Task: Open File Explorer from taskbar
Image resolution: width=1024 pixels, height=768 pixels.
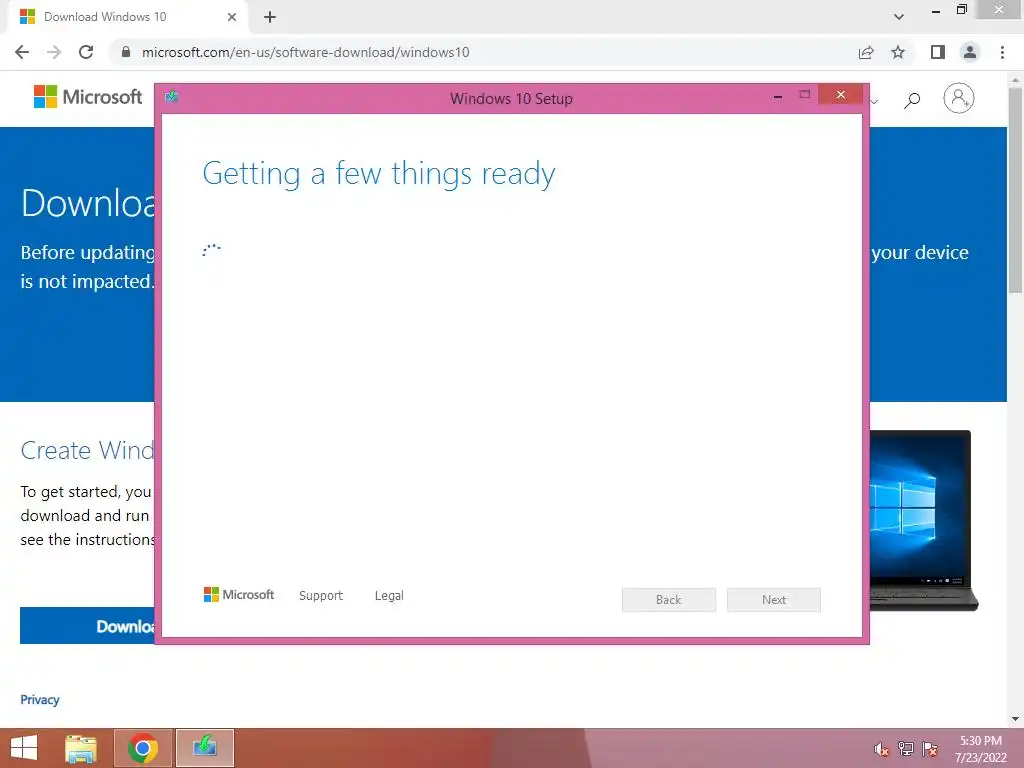Action: click(x=81, y=748)
